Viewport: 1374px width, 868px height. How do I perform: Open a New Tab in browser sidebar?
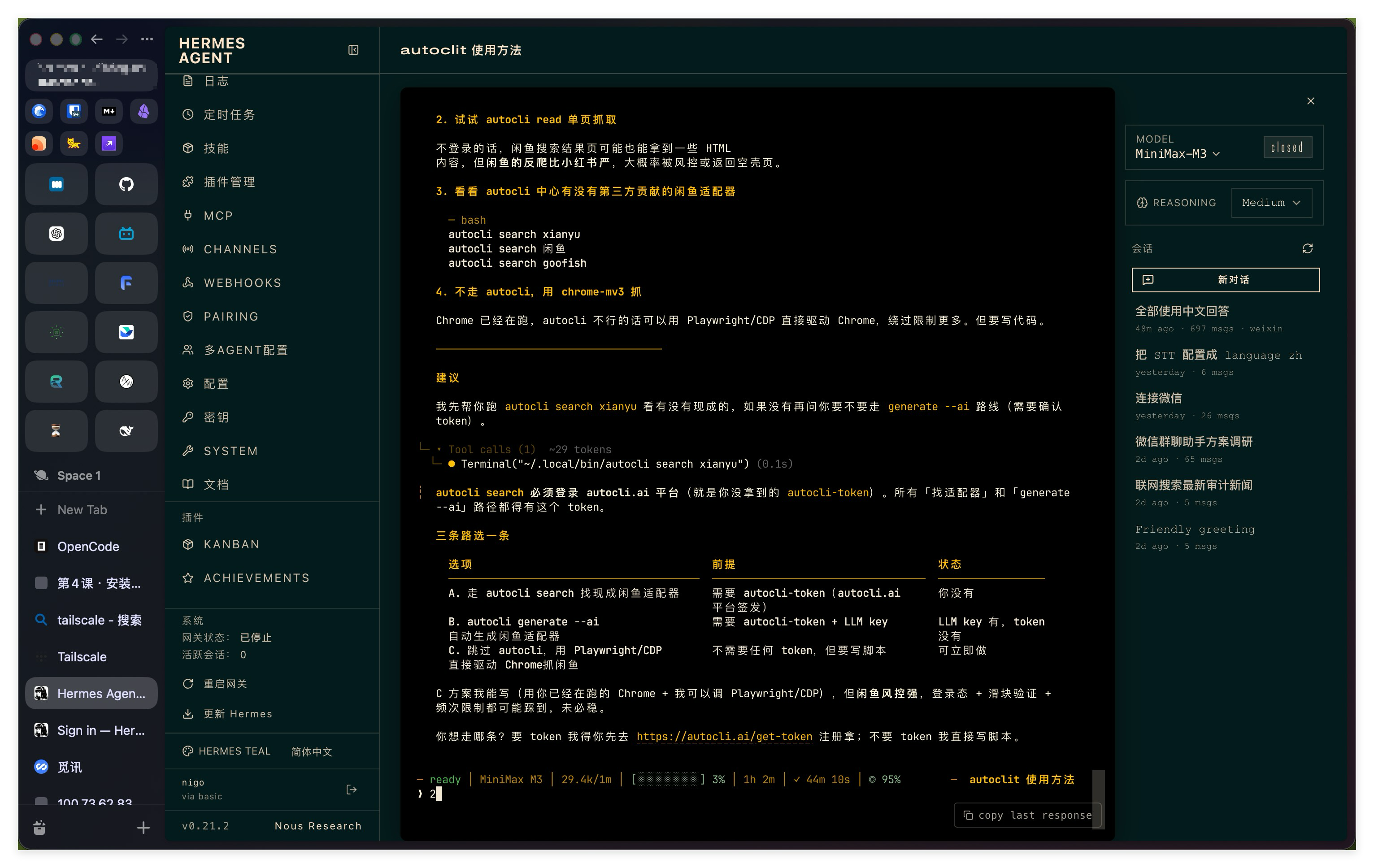click(91, 510)
